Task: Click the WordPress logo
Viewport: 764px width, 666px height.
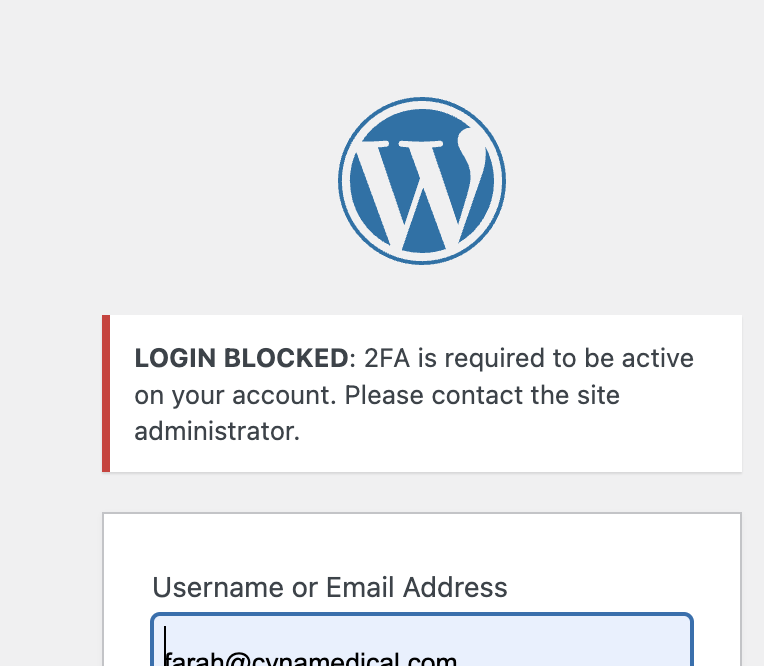Action: tap(421, 180)
